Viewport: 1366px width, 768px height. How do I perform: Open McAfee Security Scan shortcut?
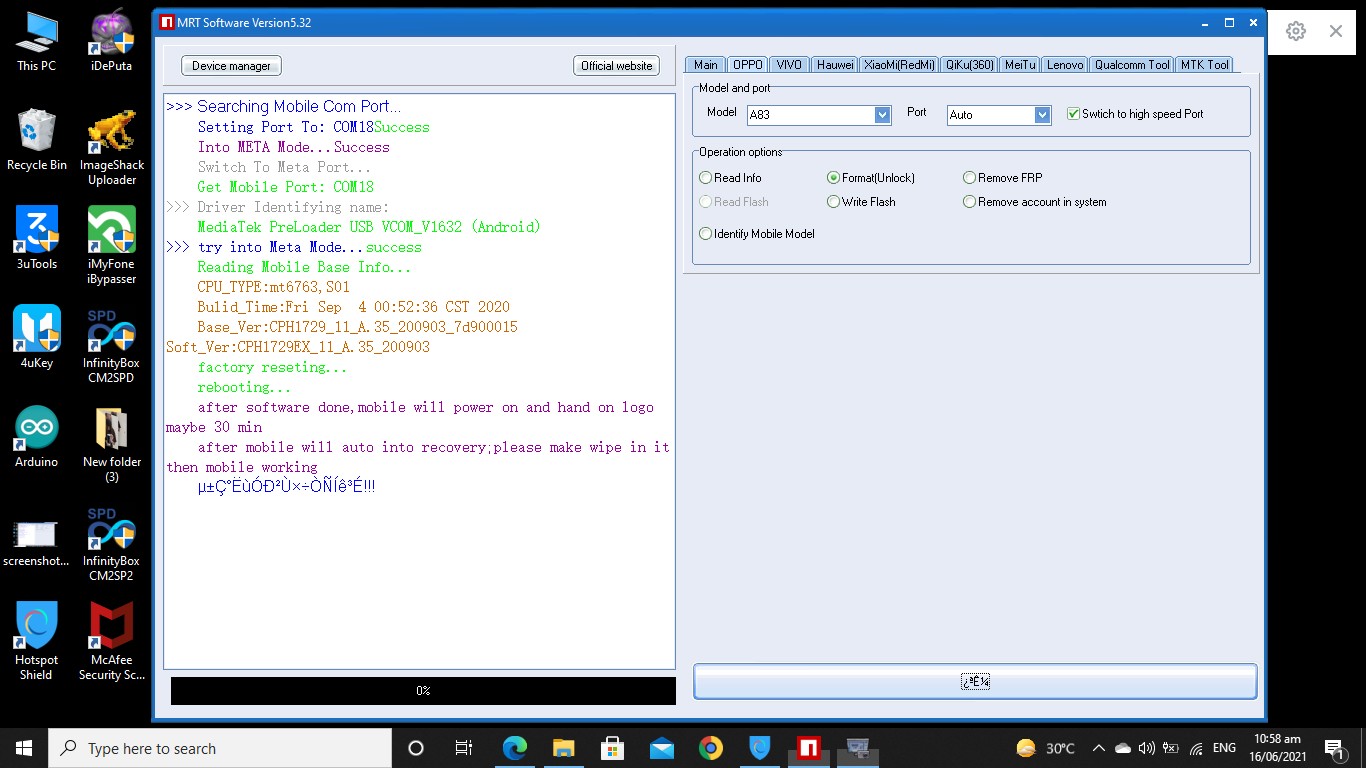point(112,642)
